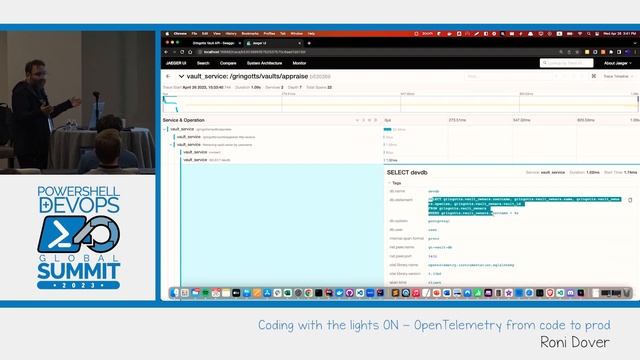Click the JAEGER UI logo link
This screenshot has height=360, width=640.
[x=176, y=63]
